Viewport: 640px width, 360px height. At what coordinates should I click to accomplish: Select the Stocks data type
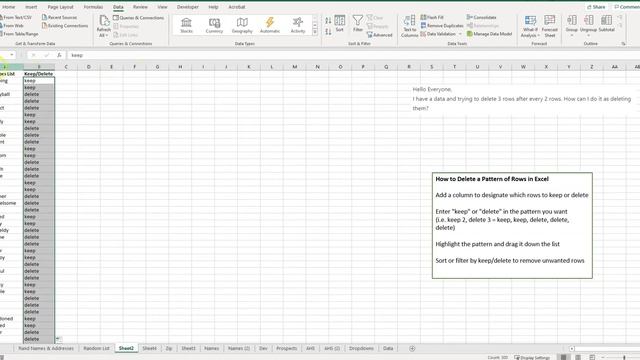[x=187, y=25]
